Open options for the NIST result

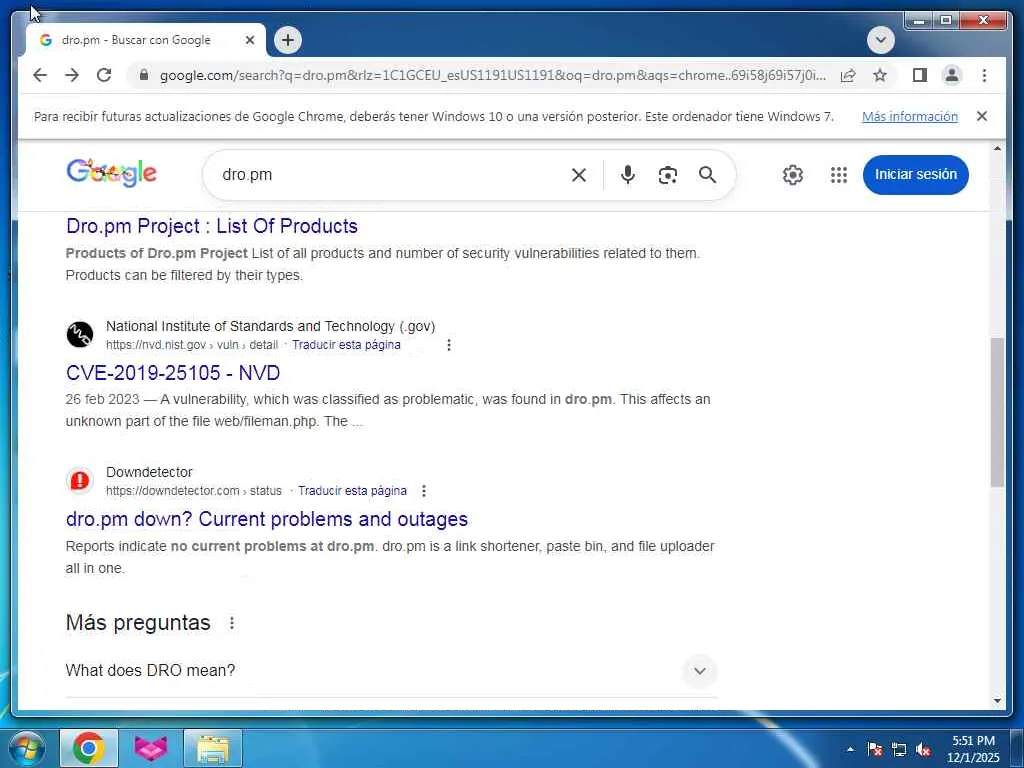click(x=449, y=345)
